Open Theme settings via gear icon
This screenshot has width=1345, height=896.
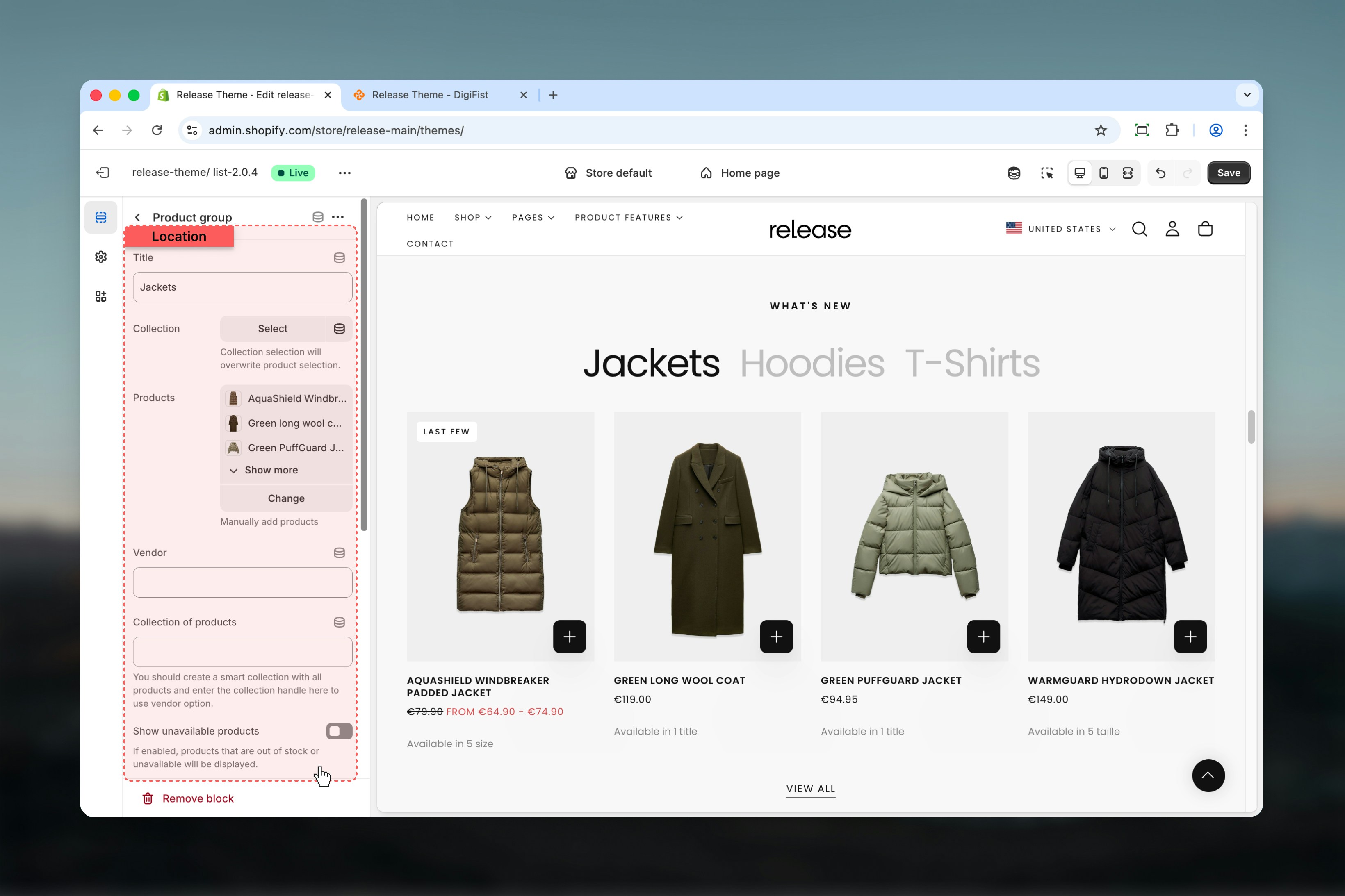pyautogui.click(x=100, y=257)
